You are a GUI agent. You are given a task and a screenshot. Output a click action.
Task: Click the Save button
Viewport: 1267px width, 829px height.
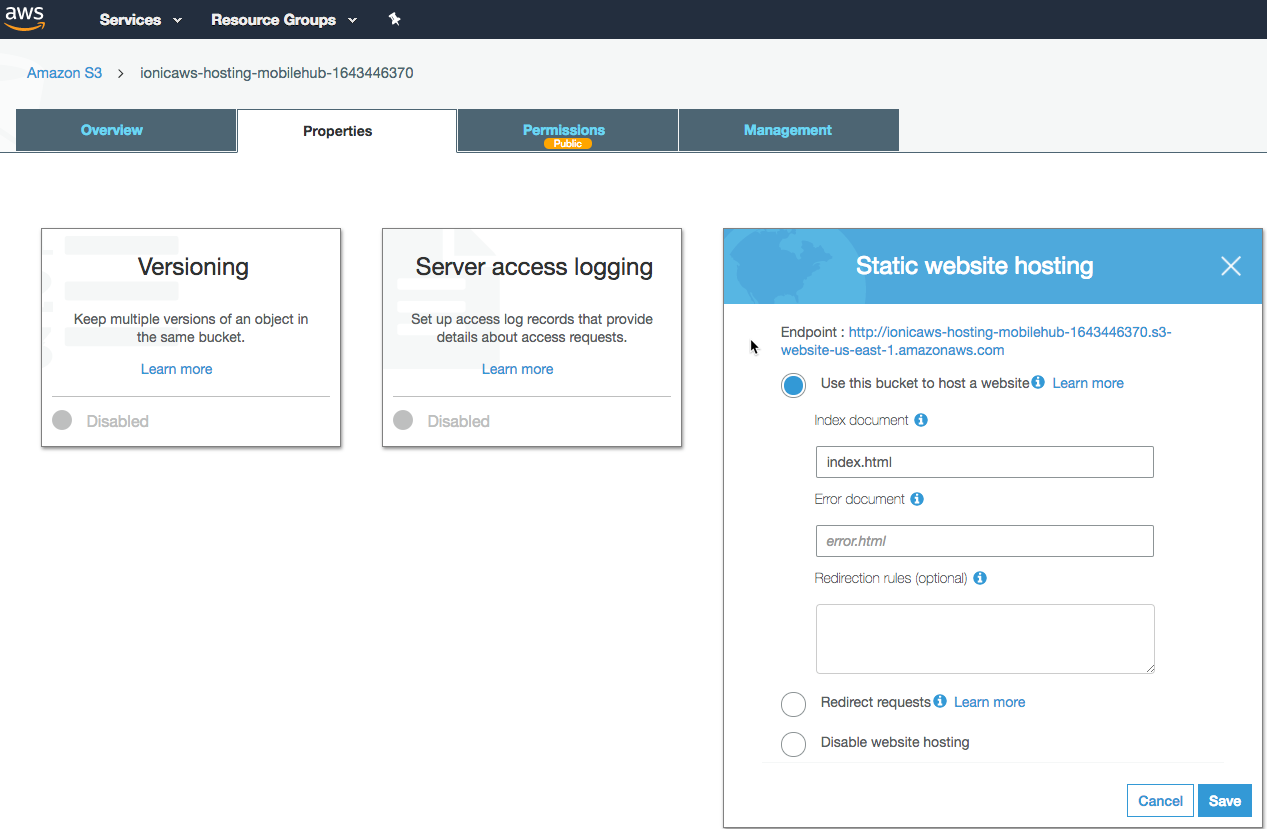[1225, 801]
